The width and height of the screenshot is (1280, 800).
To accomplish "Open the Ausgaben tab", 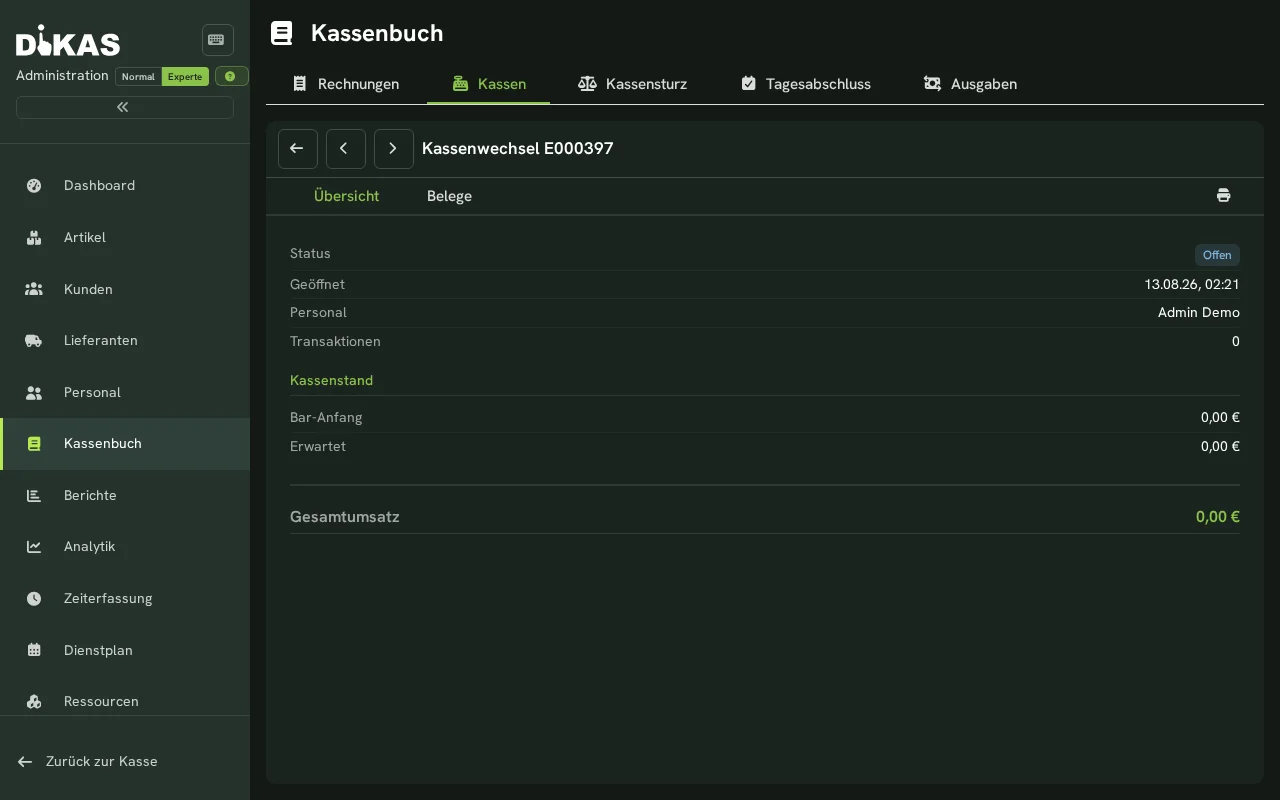I will [x=970, y=84].
